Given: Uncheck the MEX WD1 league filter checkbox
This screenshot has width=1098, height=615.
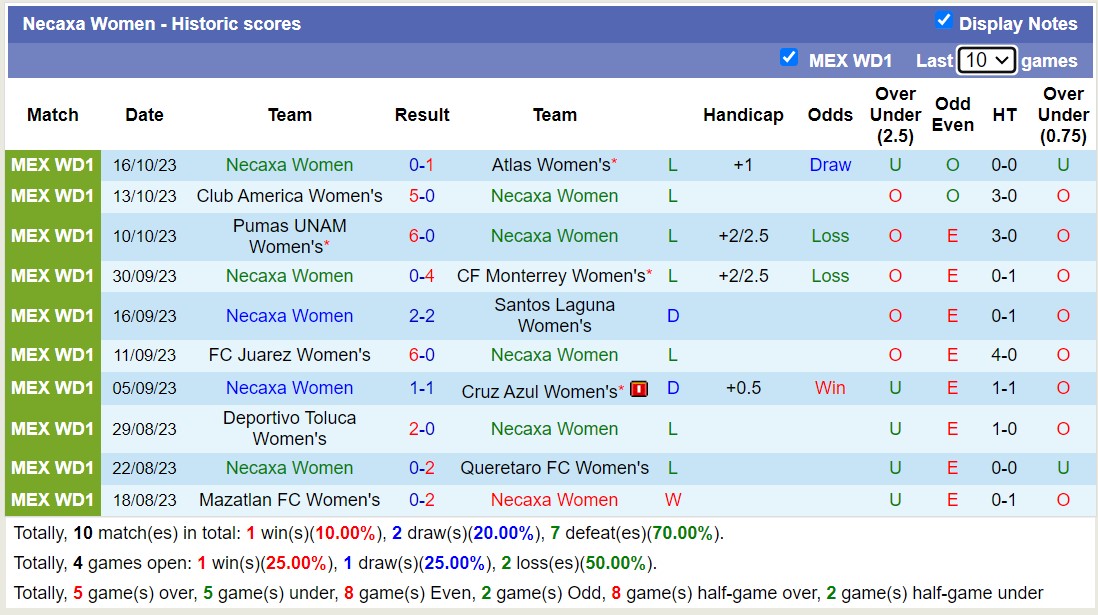Looking at the screenshot, I should 789,58.
